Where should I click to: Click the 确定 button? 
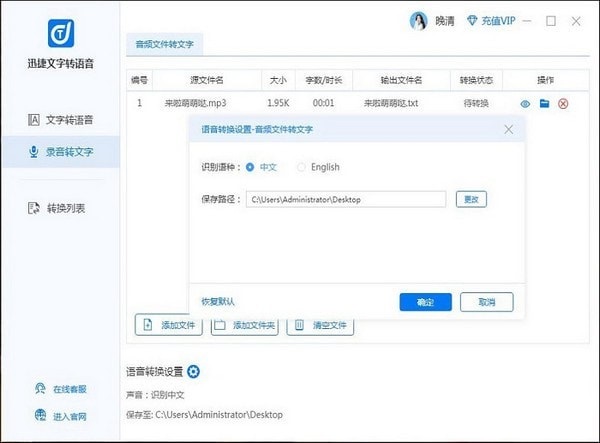425,301
